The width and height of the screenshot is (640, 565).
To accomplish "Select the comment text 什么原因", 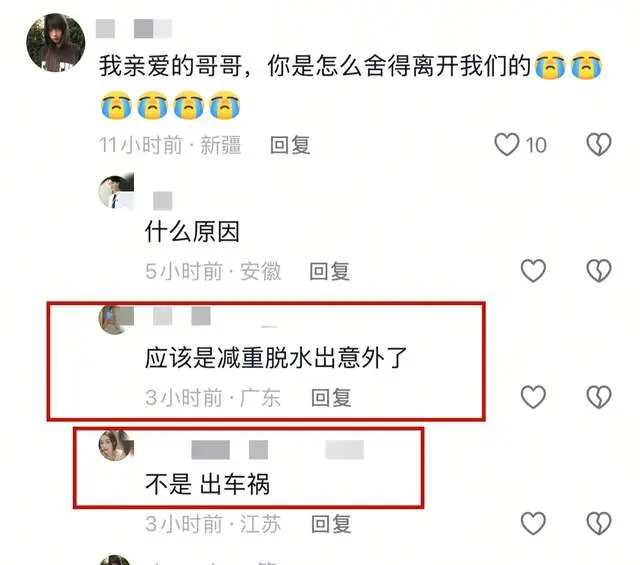I will point(192,232).
